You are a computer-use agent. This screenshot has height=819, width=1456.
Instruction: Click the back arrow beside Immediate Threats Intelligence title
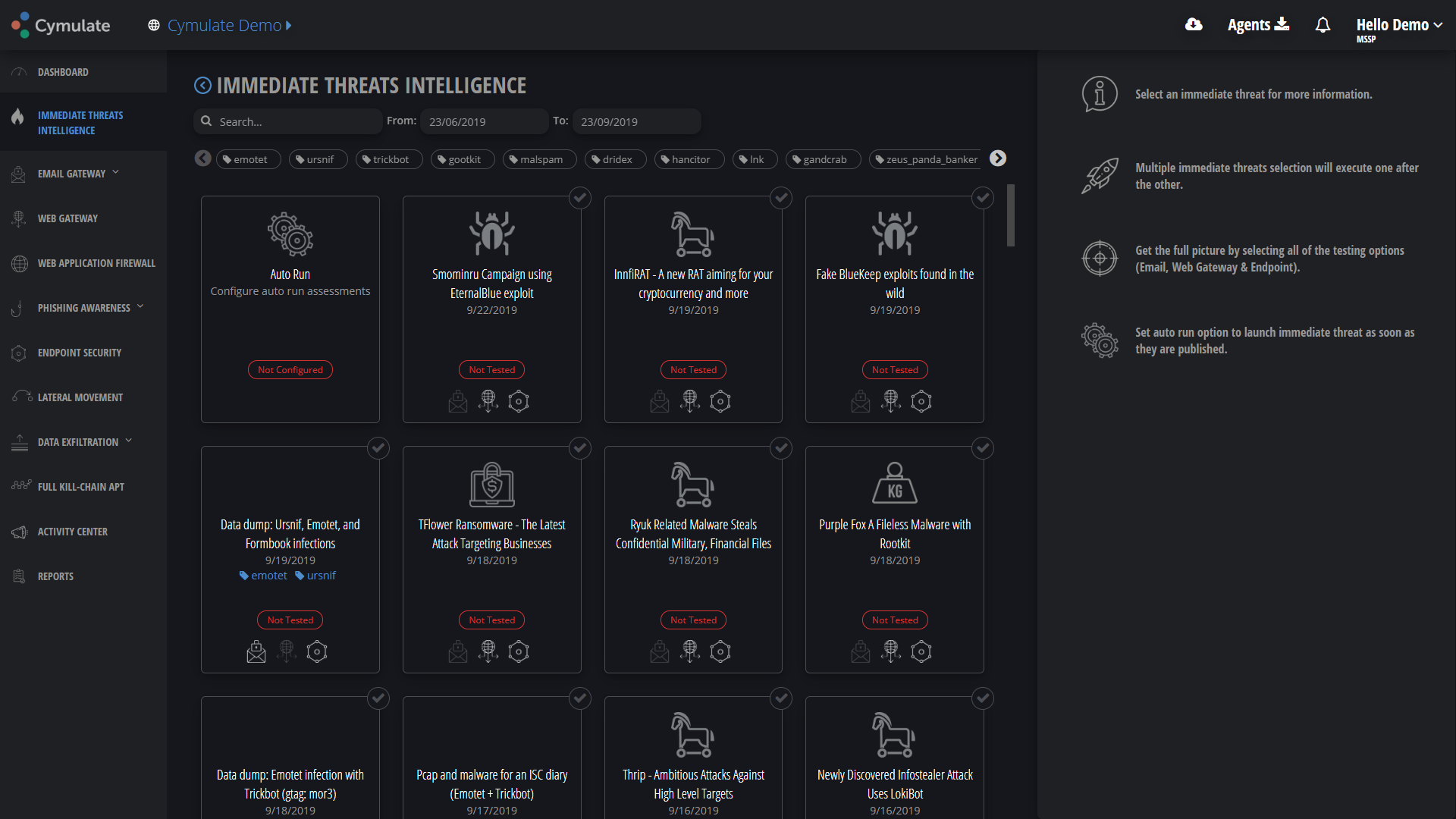pos(202,86)
